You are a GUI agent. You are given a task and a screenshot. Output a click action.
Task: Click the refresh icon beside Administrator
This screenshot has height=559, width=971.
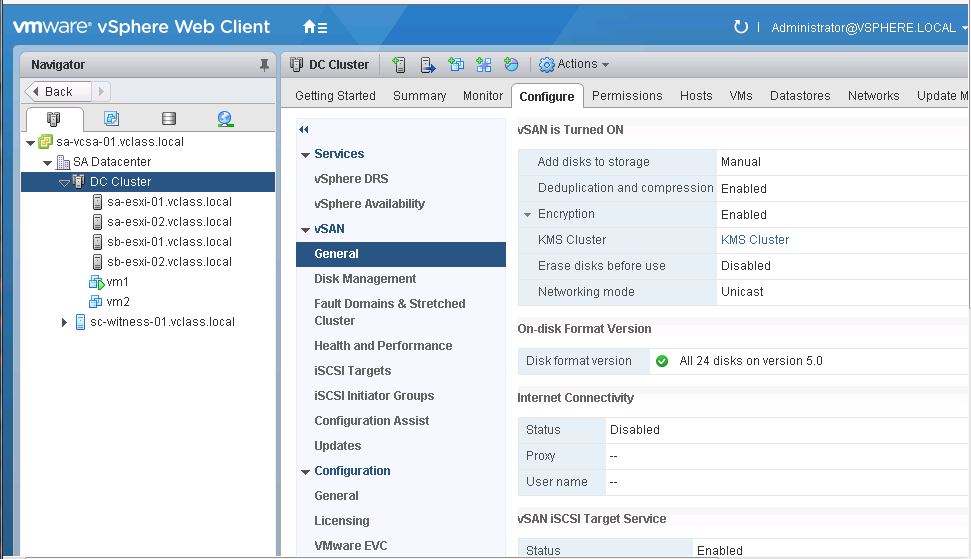740,27
